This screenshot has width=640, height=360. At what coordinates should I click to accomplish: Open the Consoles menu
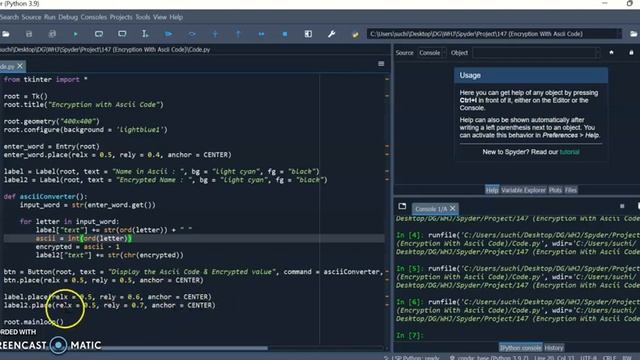coord(93,17)
